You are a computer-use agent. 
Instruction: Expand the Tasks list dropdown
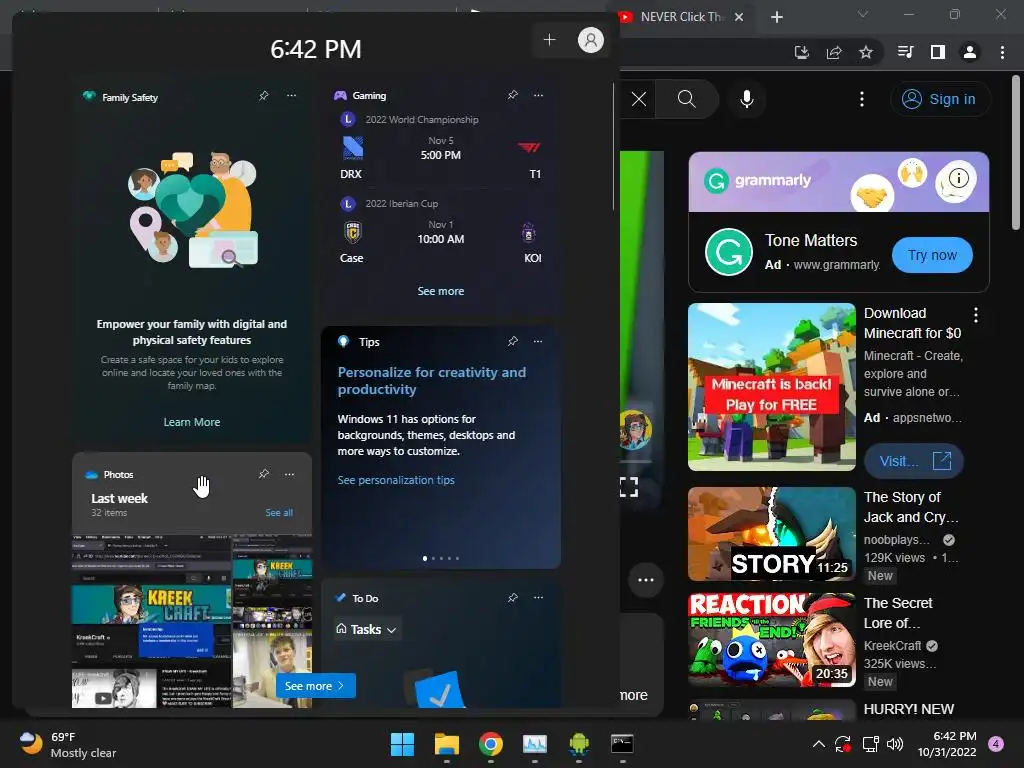pos(367,630)
